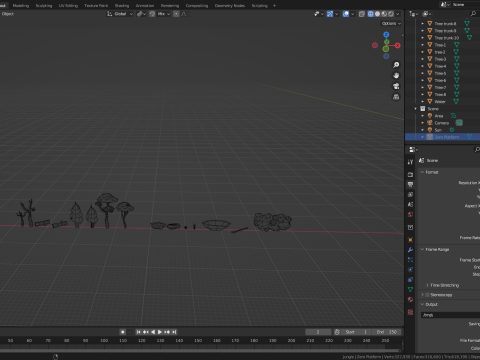Viewport: 480px width, 360px height.
Task: Collapse the Frame Range panel
Action: [422, 249]
